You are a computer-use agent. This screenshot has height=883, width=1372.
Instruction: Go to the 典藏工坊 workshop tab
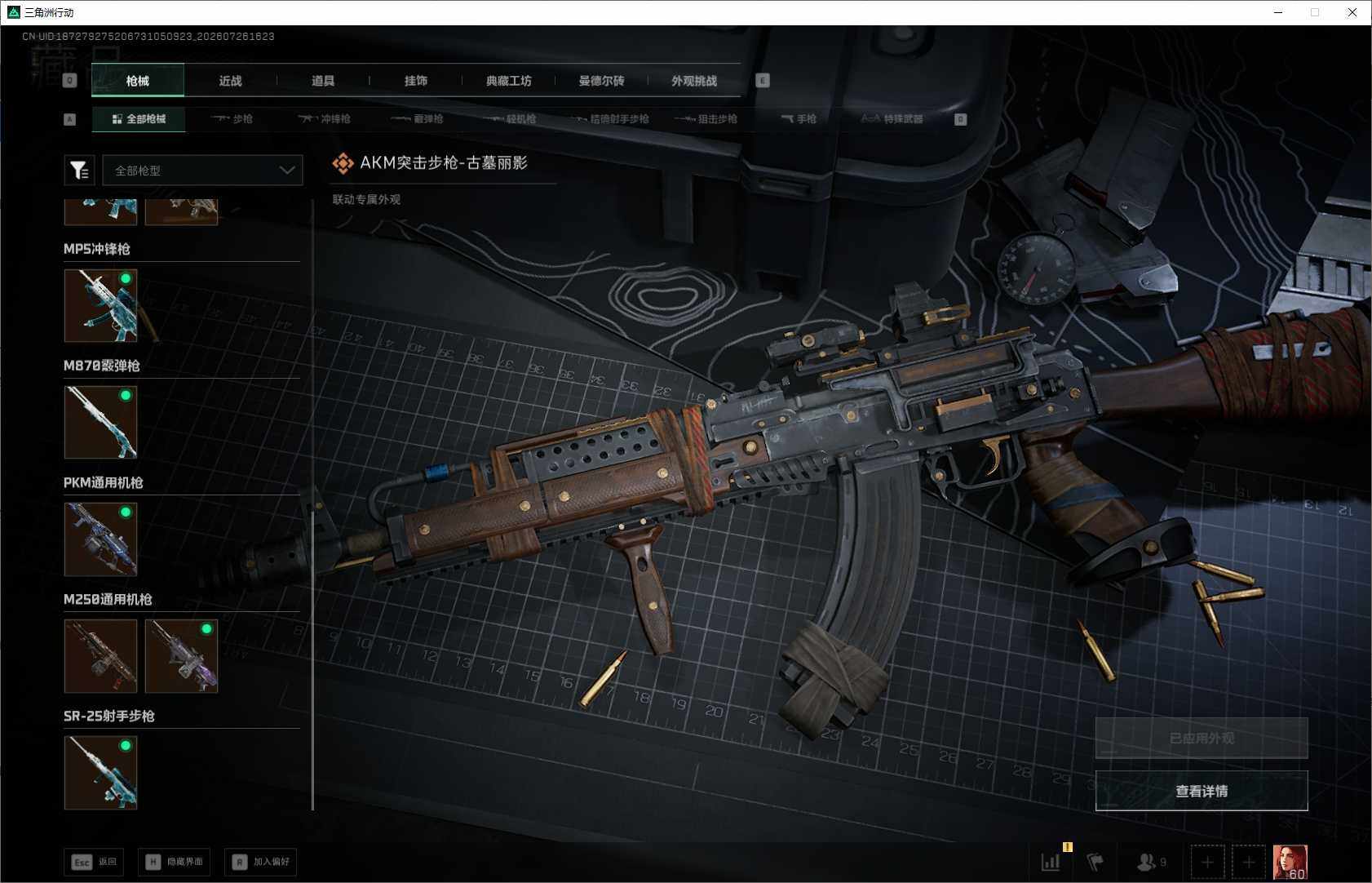[x=509, y=81]
